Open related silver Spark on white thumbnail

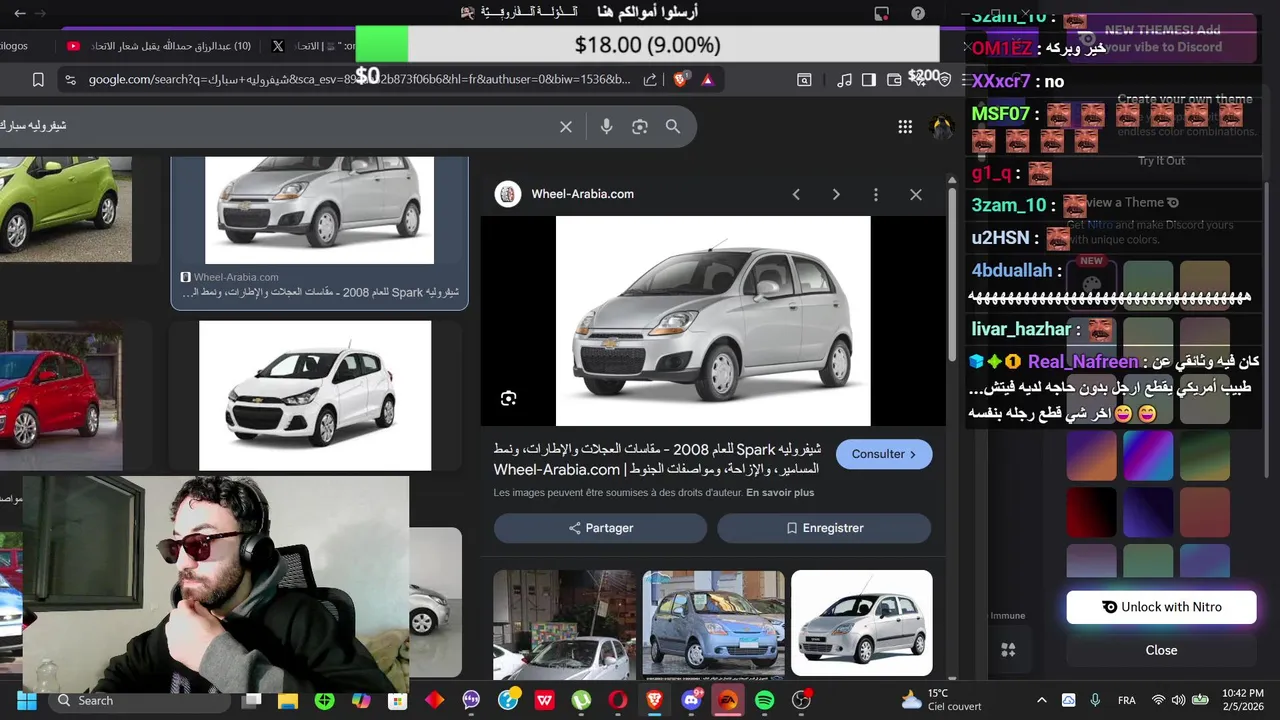(x=861, y=623)
